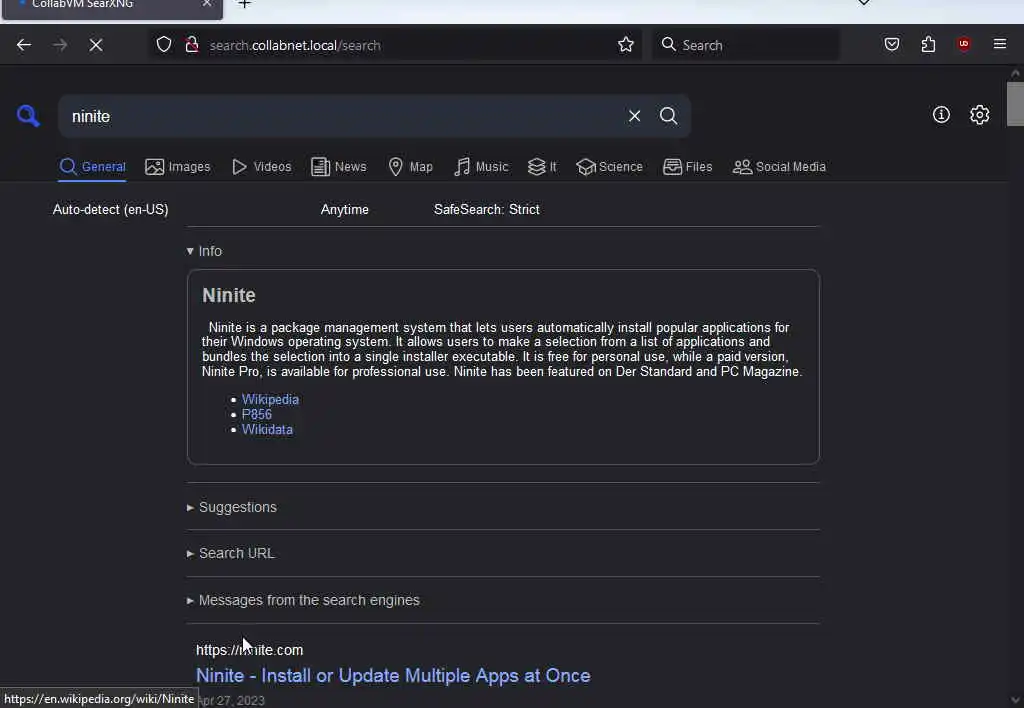Click the insecure lock site info icon
1024x708 pixels.
[192, 44]
